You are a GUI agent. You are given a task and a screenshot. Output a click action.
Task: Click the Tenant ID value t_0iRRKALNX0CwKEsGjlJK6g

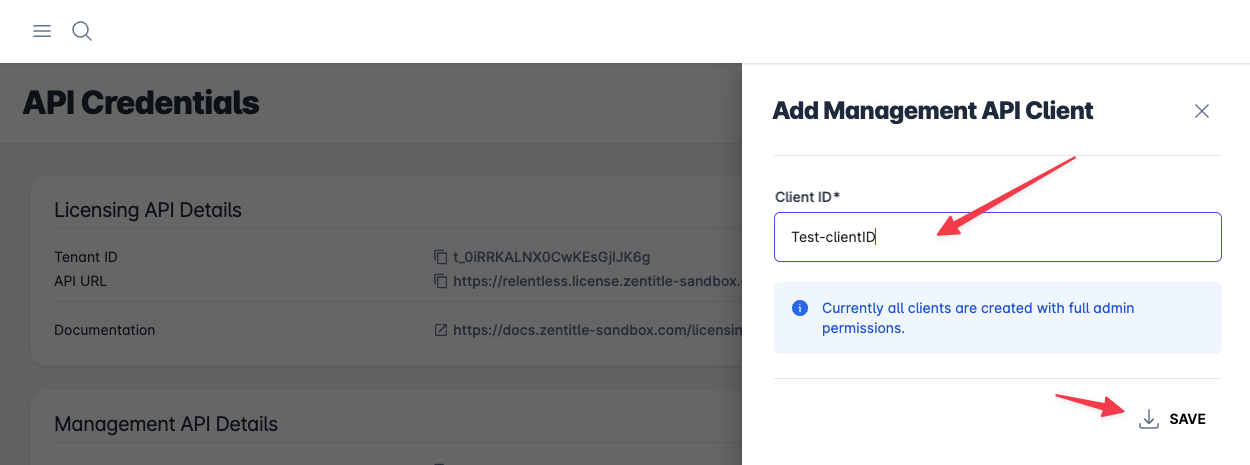tap(552, 257)
